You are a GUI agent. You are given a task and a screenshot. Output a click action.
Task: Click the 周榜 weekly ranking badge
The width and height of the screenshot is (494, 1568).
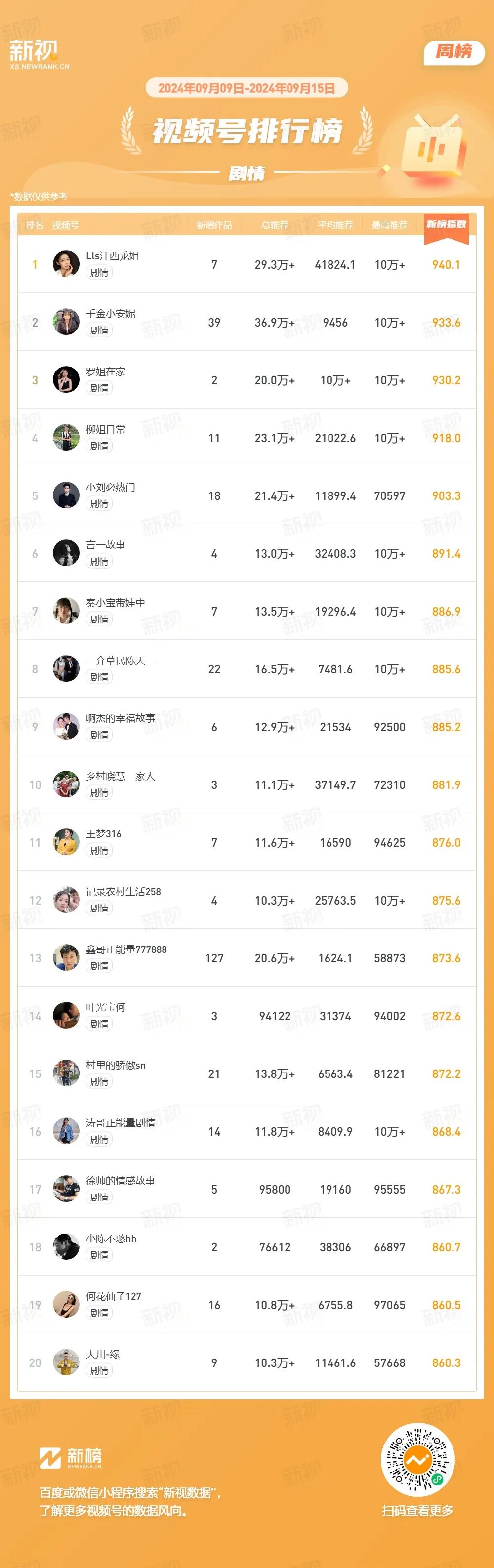[454, 52]
